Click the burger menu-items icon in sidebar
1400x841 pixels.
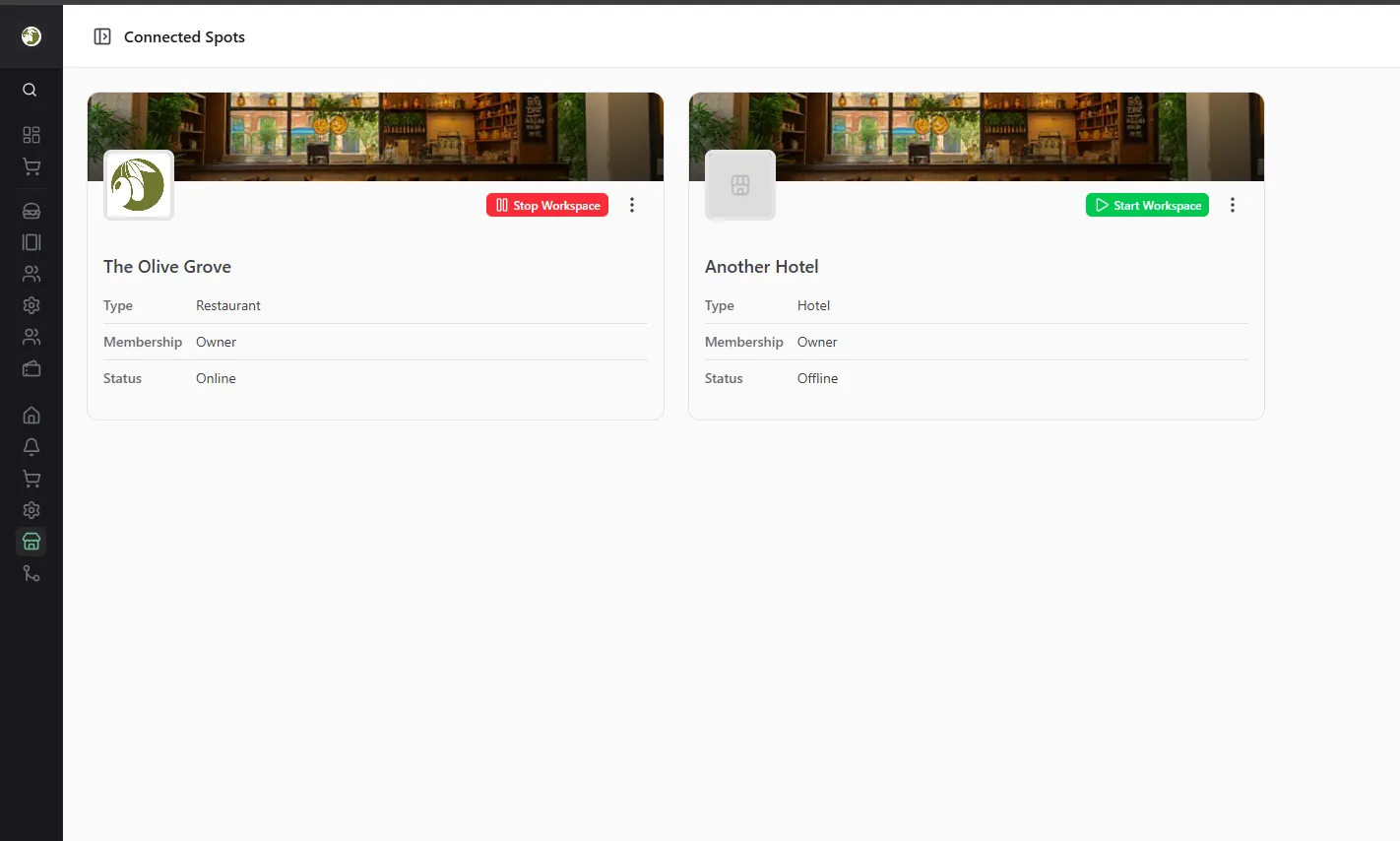tap(32, 211)
